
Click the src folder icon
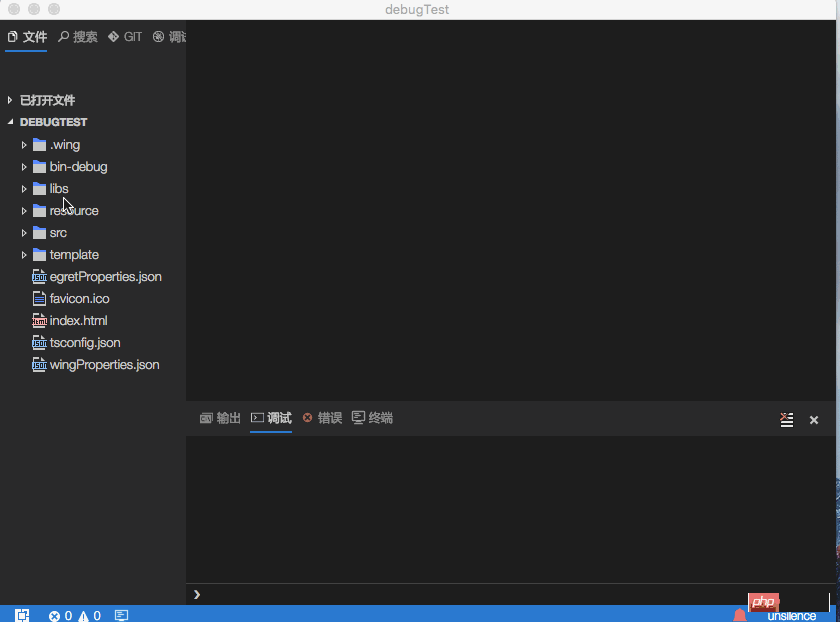pos(39,233)
